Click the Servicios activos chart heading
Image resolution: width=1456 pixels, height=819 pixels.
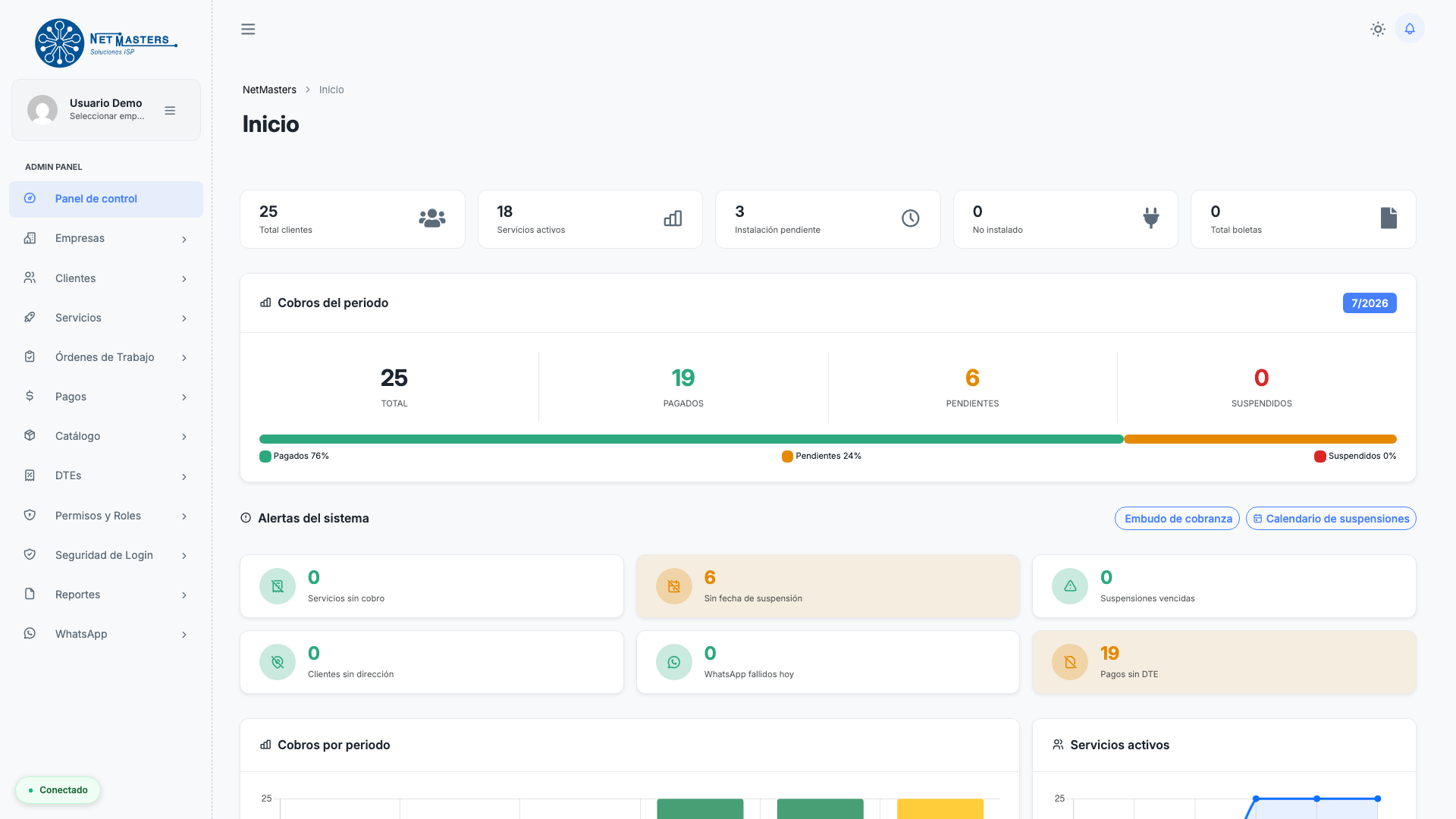pos(1119,745)
